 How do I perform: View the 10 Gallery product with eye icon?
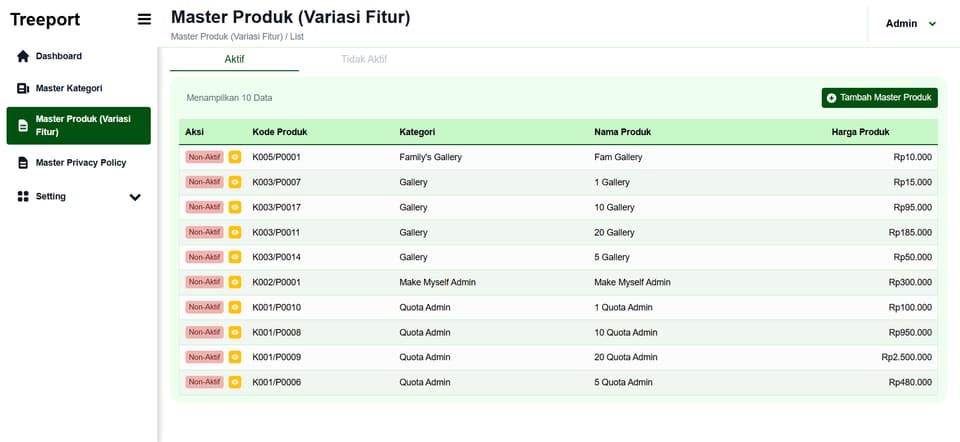tap(234, 208)
